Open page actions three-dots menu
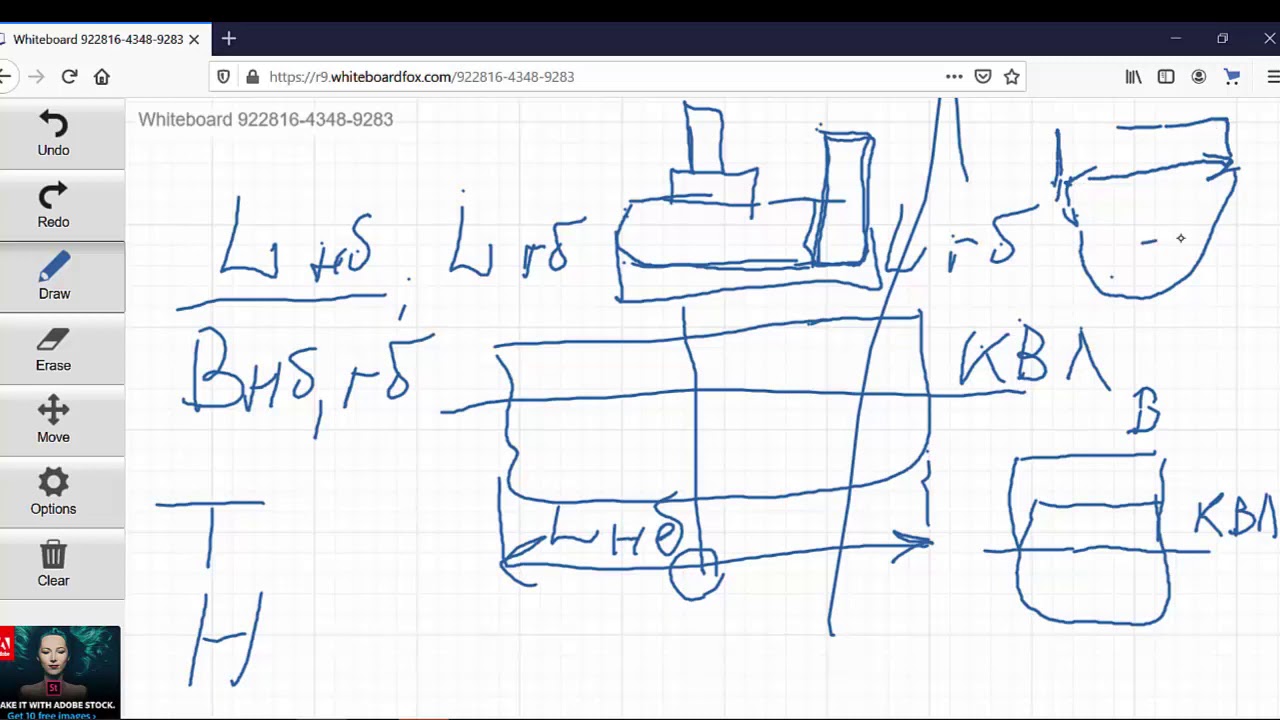The height and width of the screenshot is (720, 1280). (954, 76)
